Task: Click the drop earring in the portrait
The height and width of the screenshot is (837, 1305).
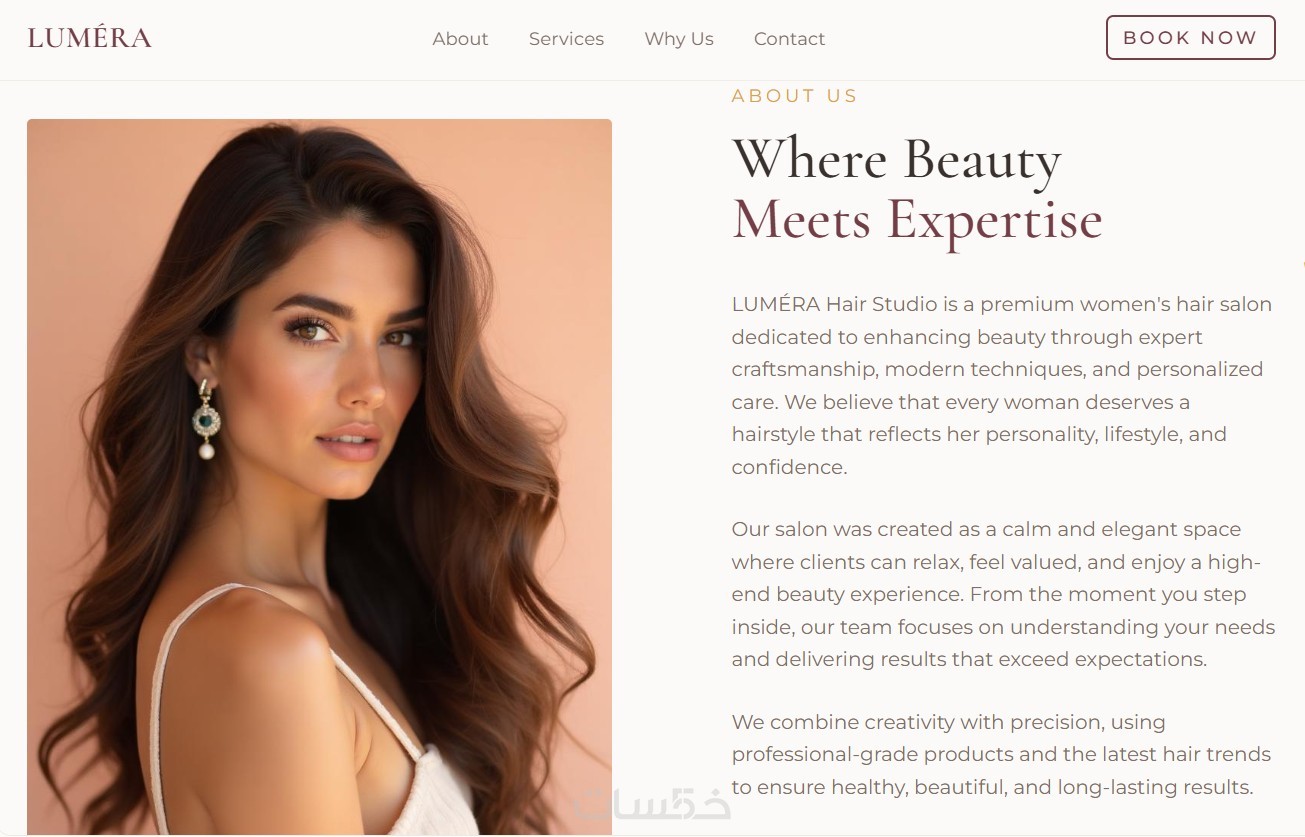Action: click(x=206, y=420)
